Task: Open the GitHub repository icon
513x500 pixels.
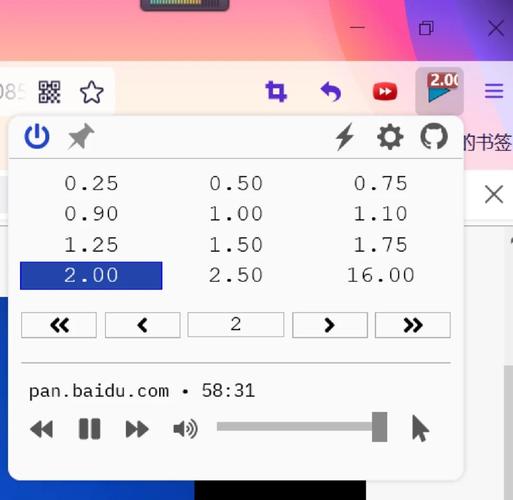Action: [434, 136]
